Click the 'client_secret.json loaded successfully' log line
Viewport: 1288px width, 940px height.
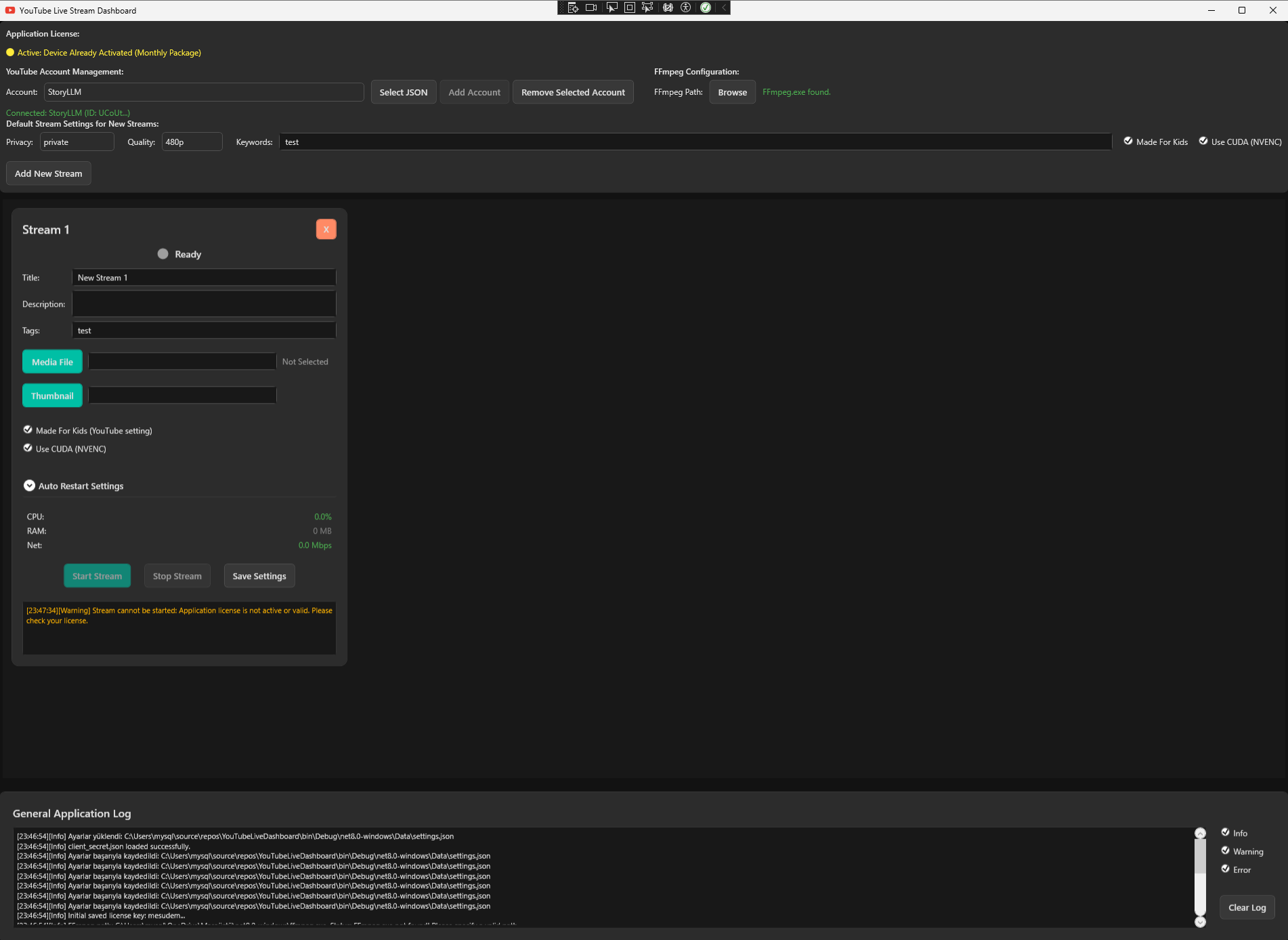[104, 847]
